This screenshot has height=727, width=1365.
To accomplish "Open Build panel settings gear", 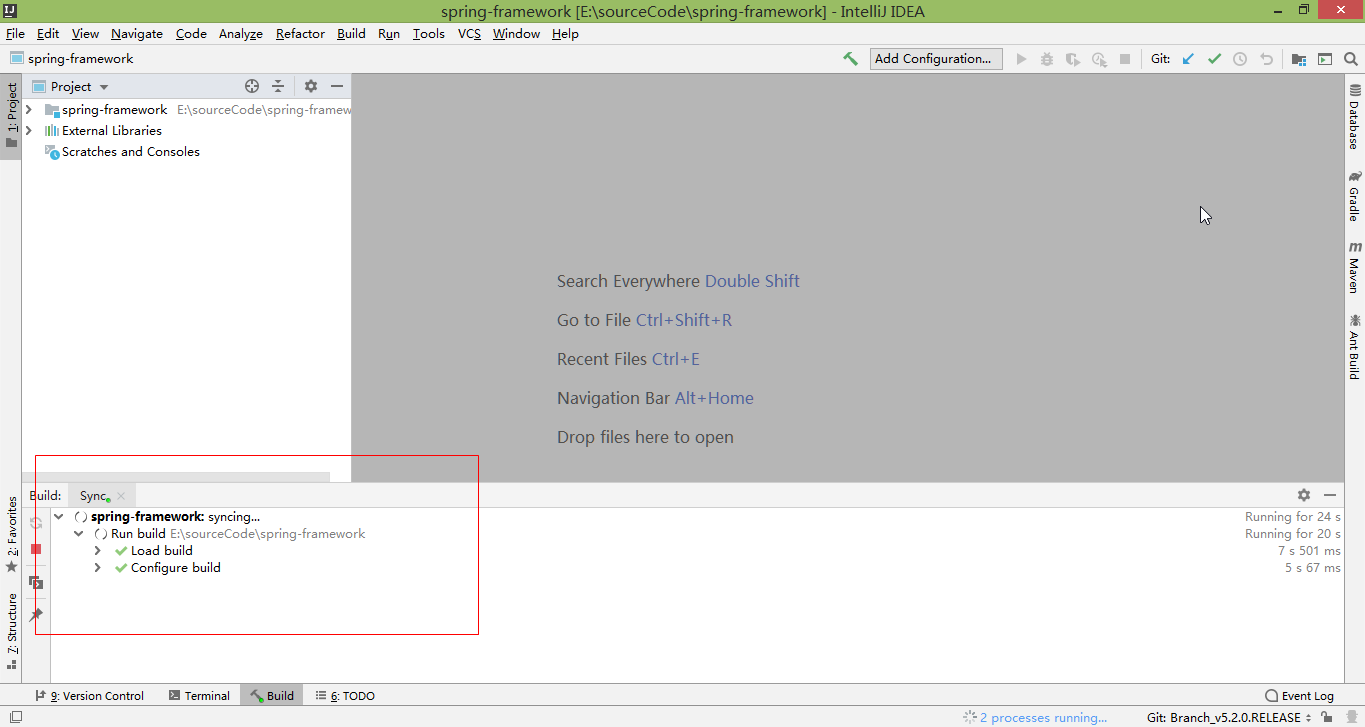I will point(1304,495).
